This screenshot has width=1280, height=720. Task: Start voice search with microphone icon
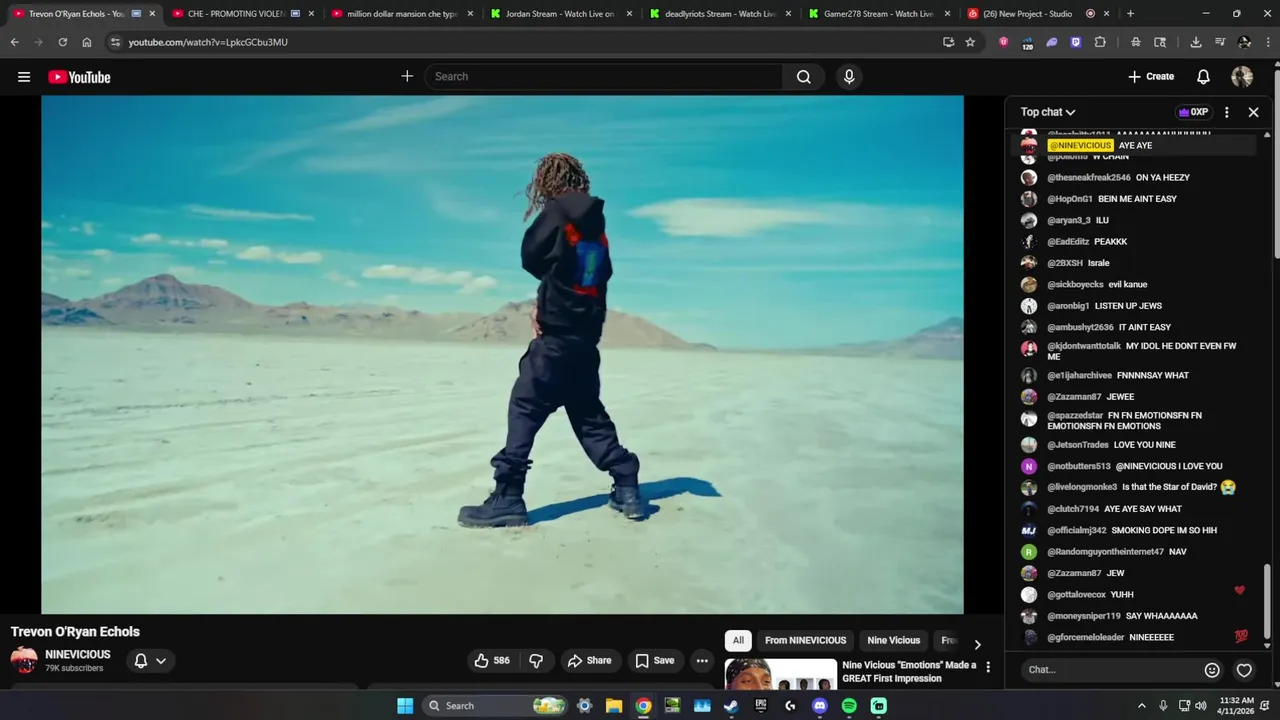coord(849,77)
